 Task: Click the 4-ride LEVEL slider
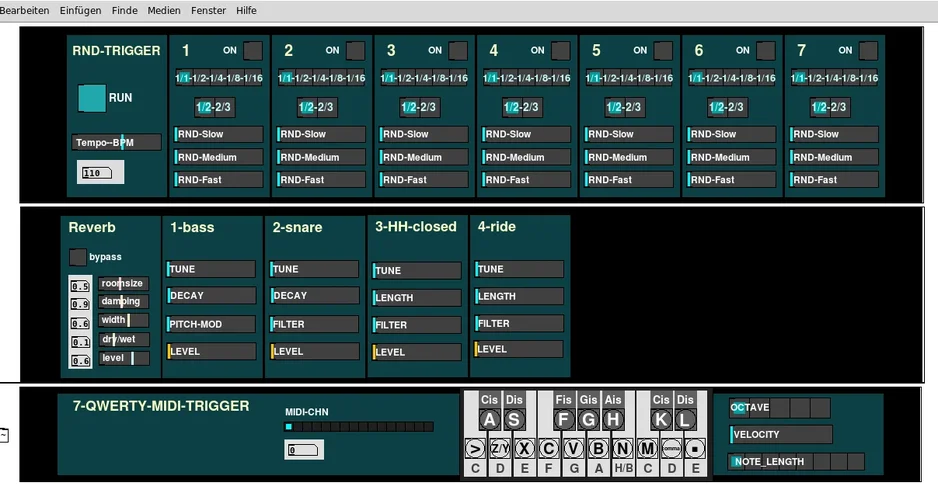point(519,350)
